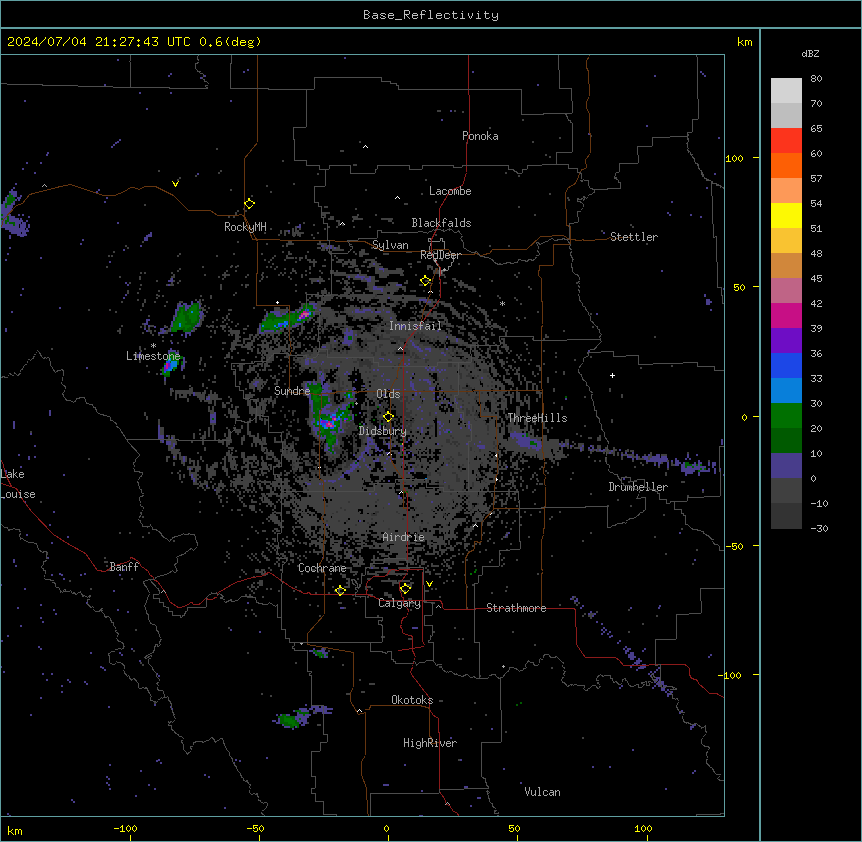Image resolution: width=862 pixels, height=842 pixels.
Task: Click the Drumheller label
Action: click(x=638, y=487)
